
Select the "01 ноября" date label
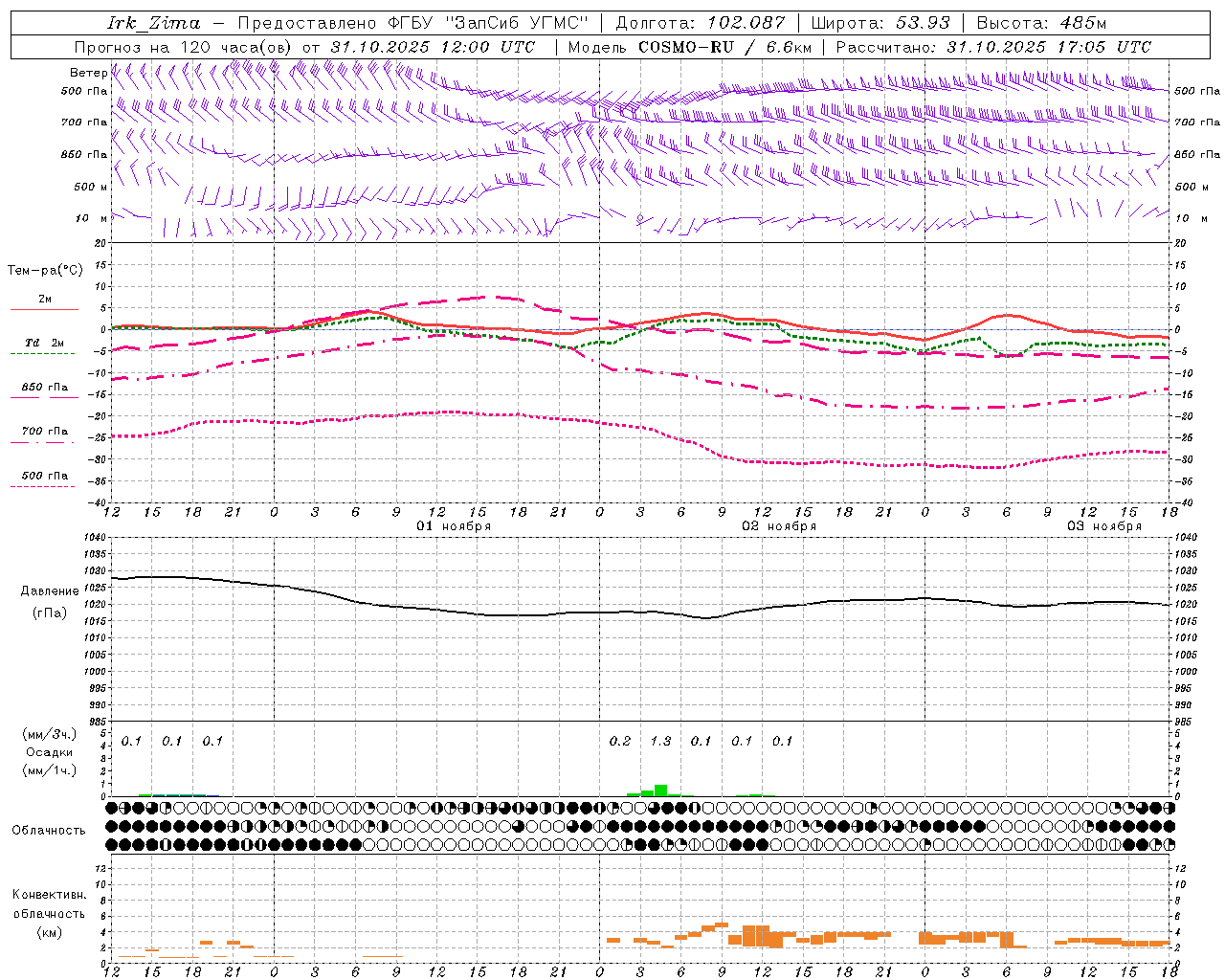(454, 526)
